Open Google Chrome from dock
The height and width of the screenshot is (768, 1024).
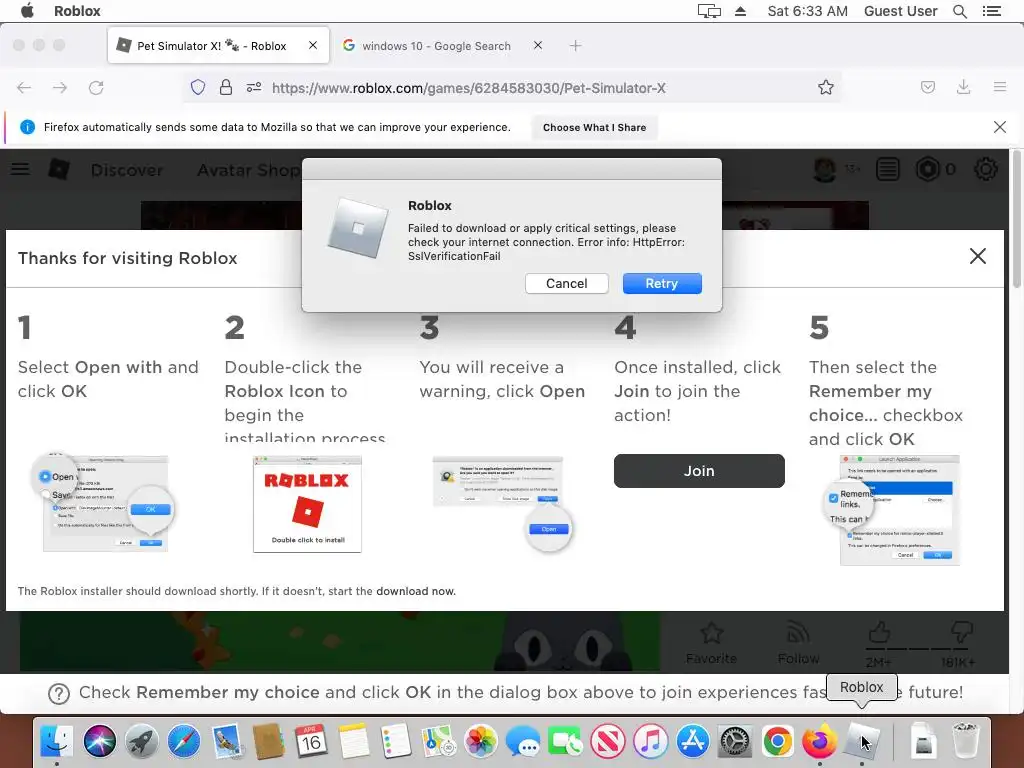coord(777,741)
